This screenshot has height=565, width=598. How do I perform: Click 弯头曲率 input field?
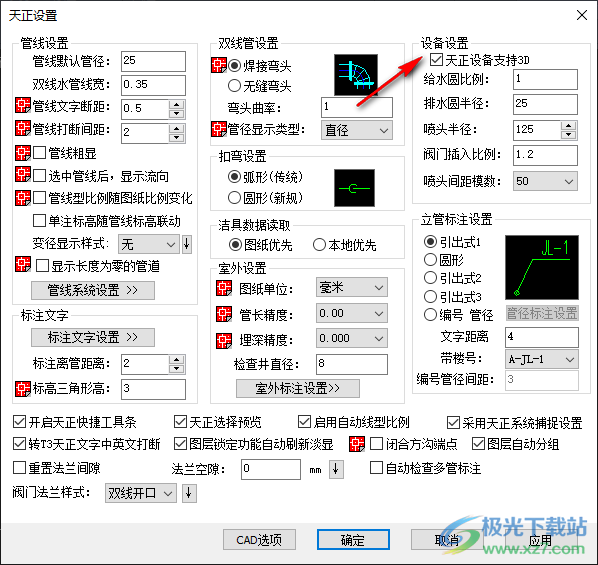pyautogui.click(x=357, y=107)
